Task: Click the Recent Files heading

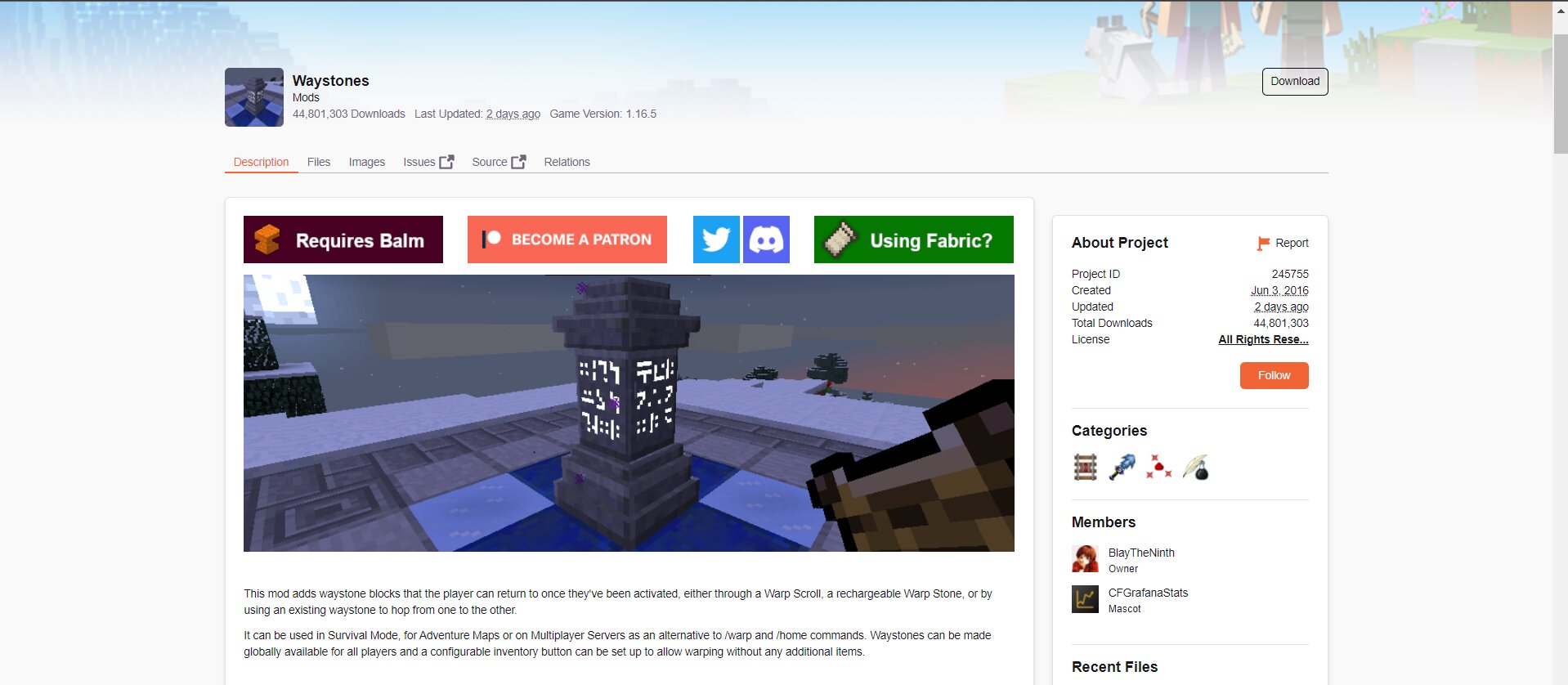Action: click(1115, 667)
